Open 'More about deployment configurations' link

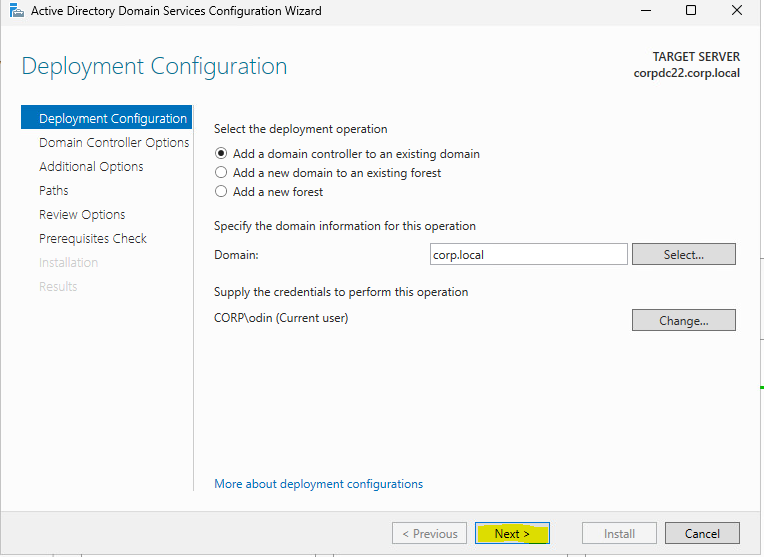coord(318,484)
